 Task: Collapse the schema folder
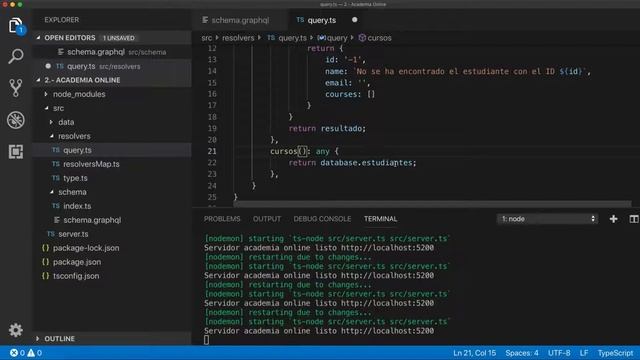[52, 192]
